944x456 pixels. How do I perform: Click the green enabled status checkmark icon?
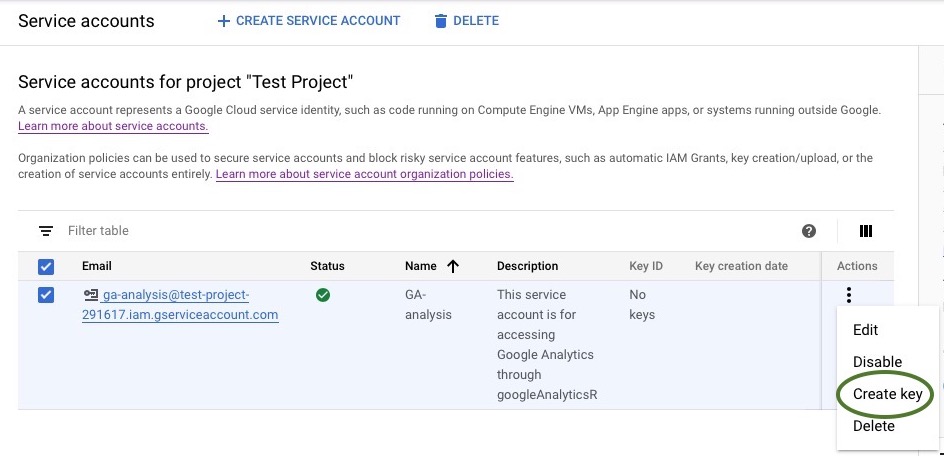pyautogui.click(x=323, y=295)
